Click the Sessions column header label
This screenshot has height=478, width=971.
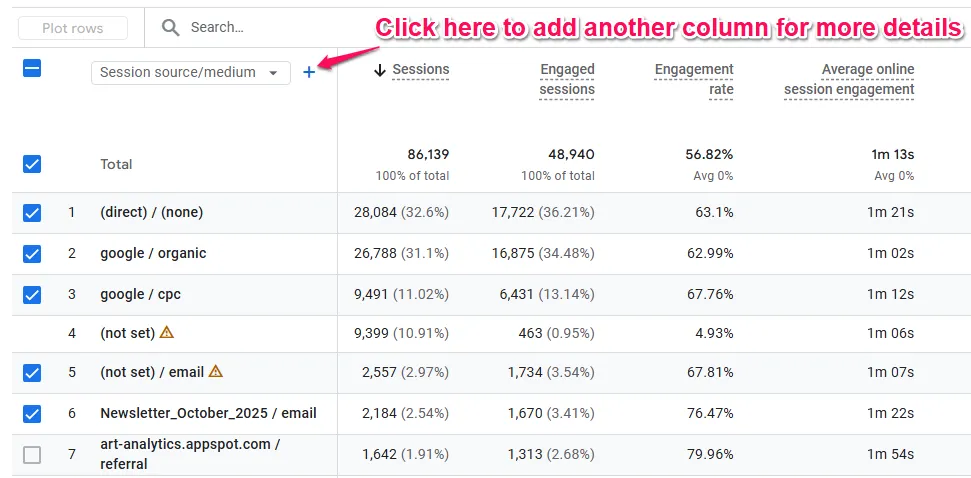(420, 70)
